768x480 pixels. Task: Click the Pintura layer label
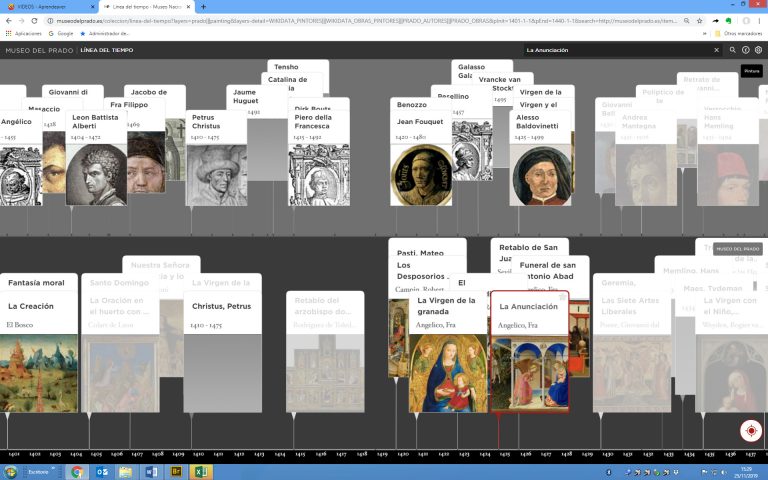pos(751,71)
